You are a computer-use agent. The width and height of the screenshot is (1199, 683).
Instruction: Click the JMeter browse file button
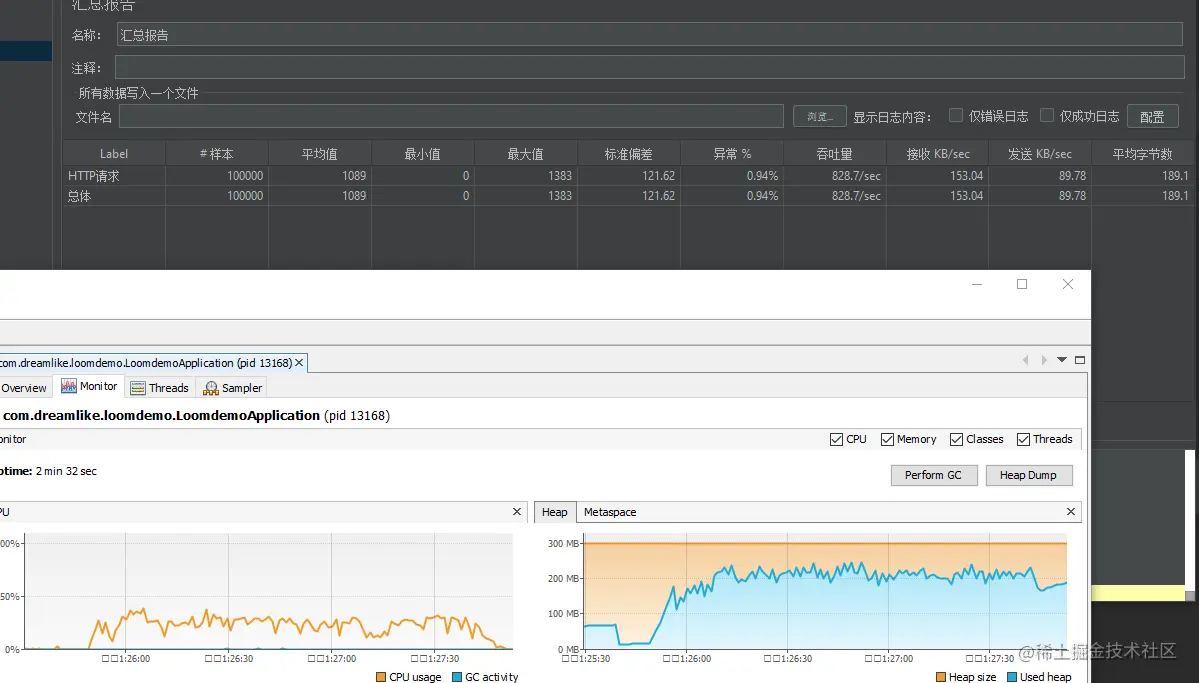[x=820, y=116]
